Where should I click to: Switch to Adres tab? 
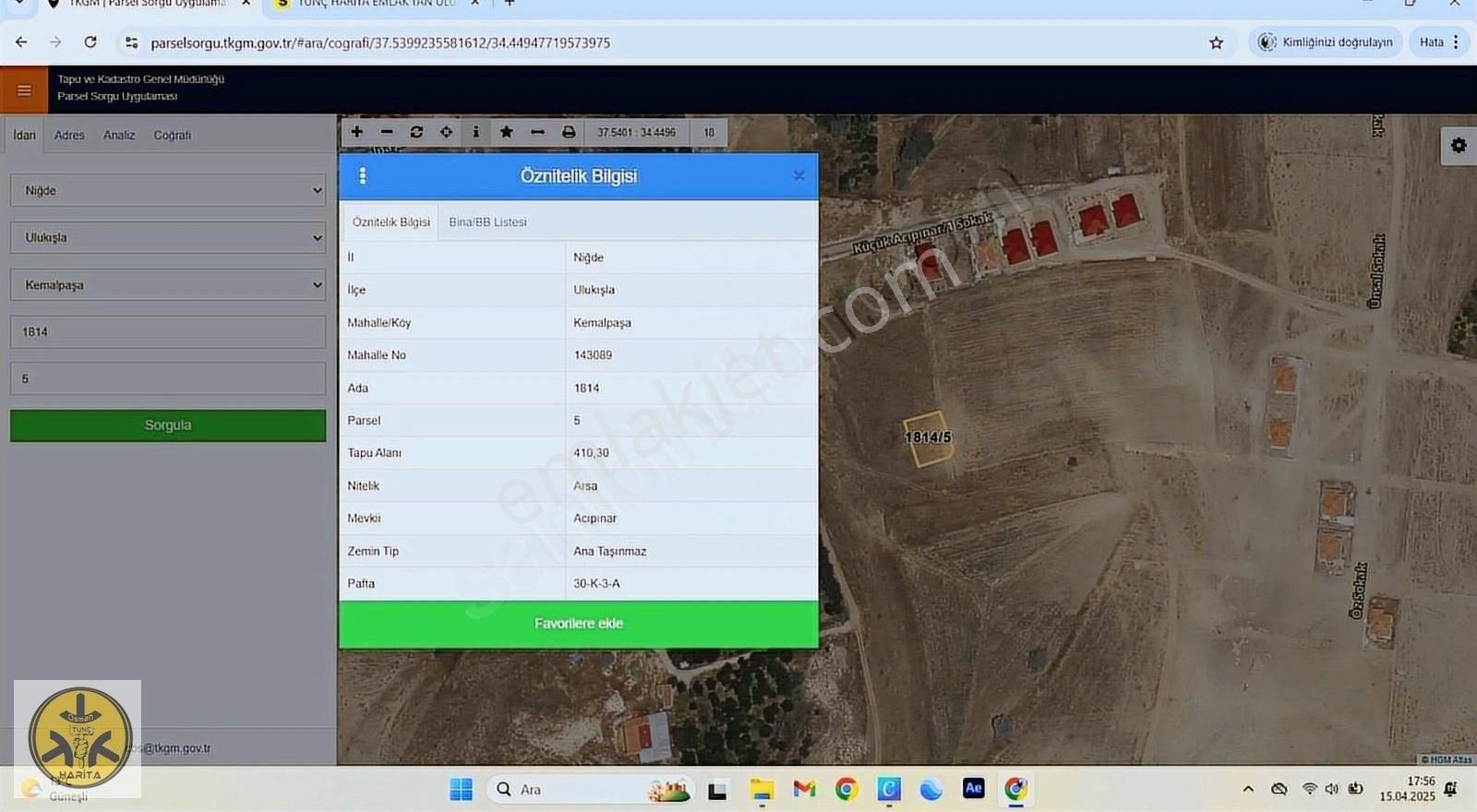pyautogui.click(x=69, y=135)
